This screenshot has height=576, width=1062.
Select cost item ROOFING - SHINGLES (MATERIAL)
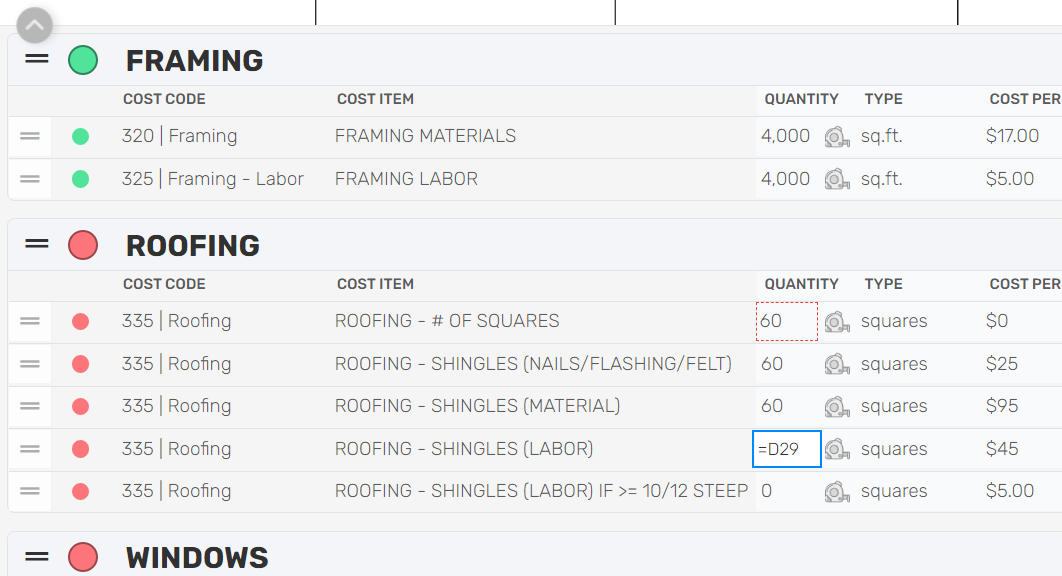click(477, 406)
